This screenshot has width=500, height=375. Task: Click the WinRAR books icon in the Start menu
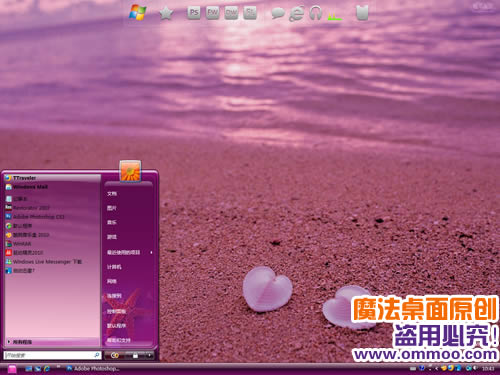click(x=8, y=244)
